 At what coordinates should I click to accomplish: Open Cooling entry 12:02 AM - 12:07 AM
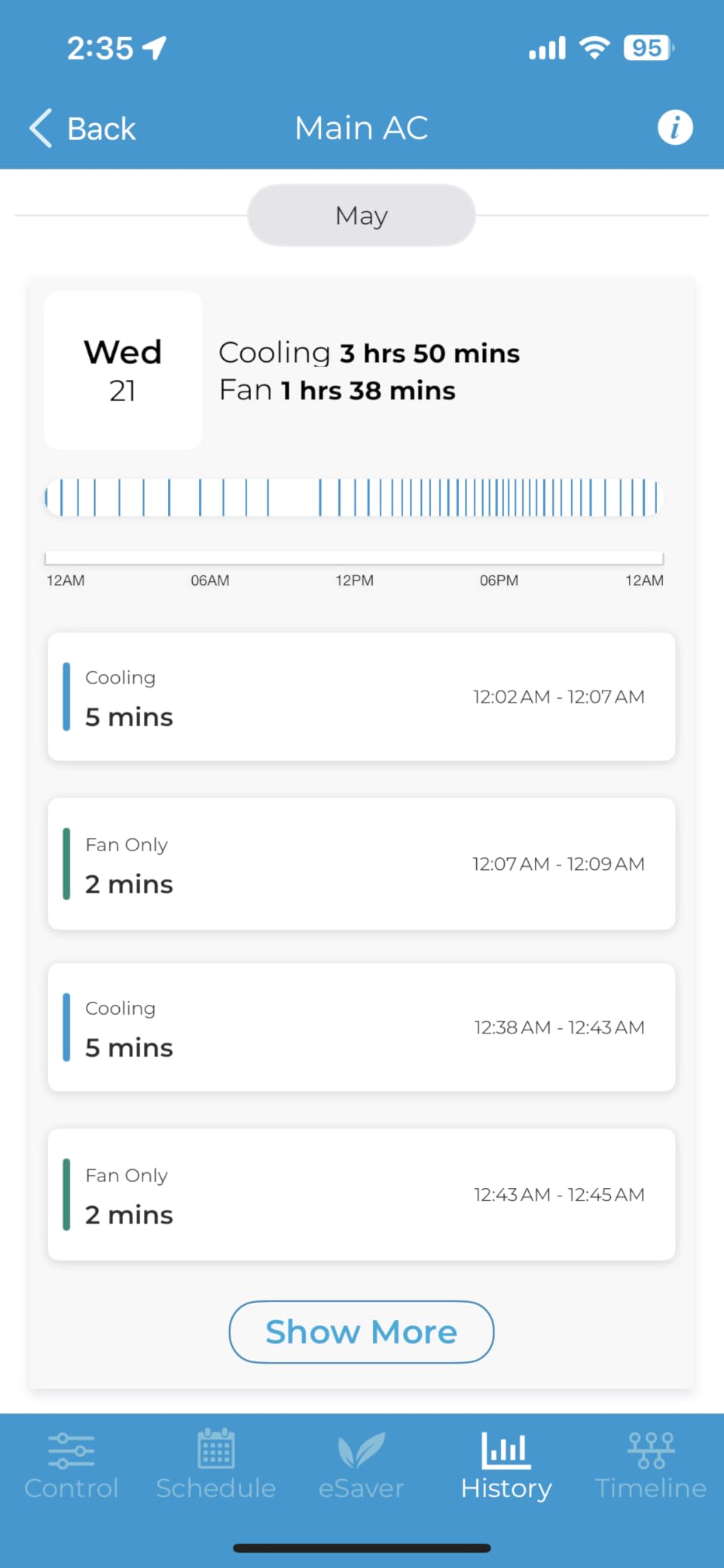[x=362, y=697]
